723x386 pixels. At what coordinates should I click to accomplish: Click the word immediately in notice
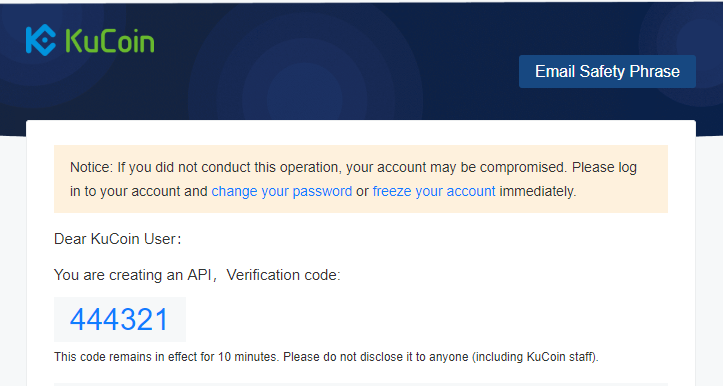(x=538, y=191)
